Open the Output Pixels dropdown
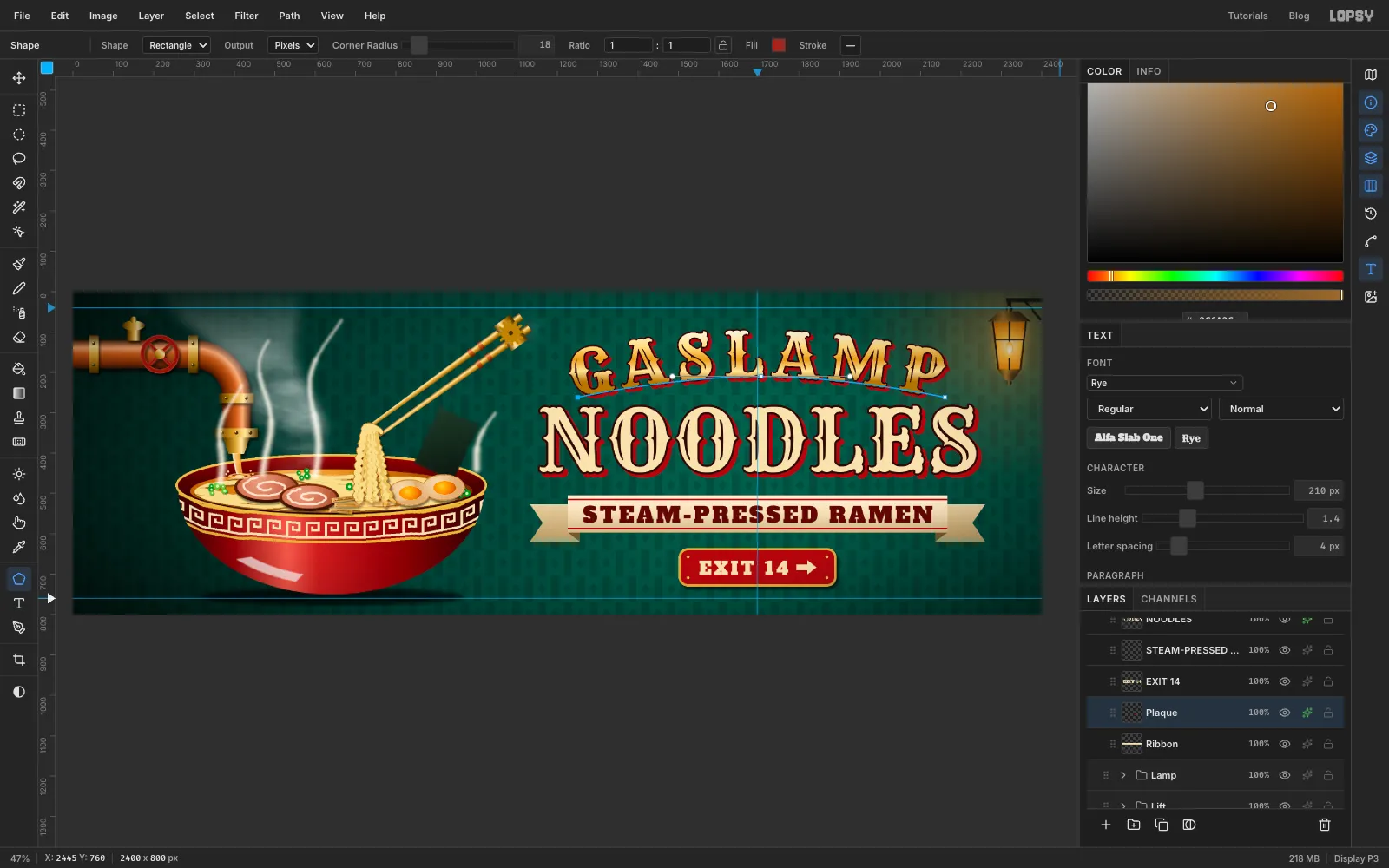Screen dimensions: 1389x868 [x=293, y=45]
